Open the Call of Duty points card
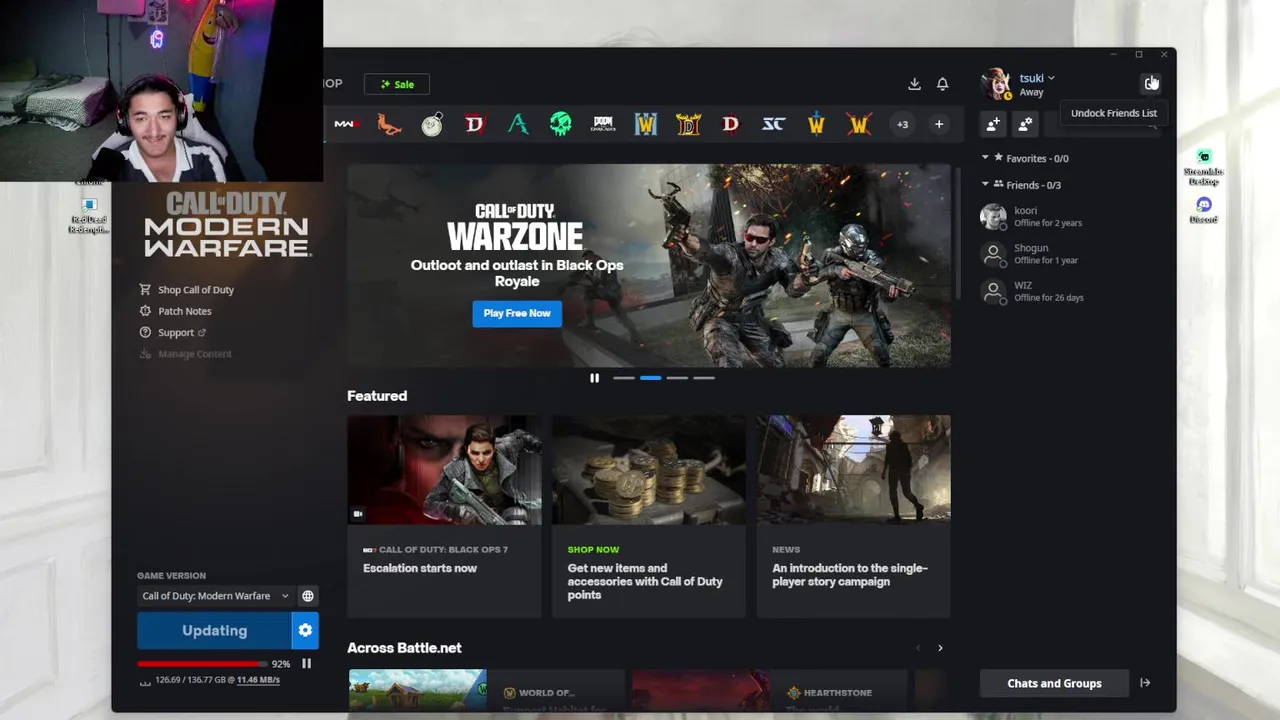1280x720 pixels. coord(649,516)
